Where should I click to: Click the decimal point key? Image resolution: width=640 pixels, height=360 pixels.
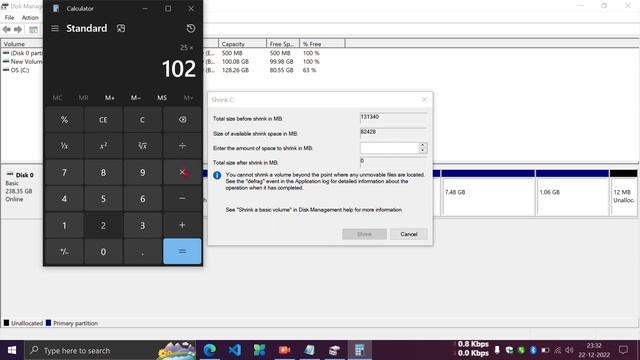pyautogui.click(x=142, y=251)
